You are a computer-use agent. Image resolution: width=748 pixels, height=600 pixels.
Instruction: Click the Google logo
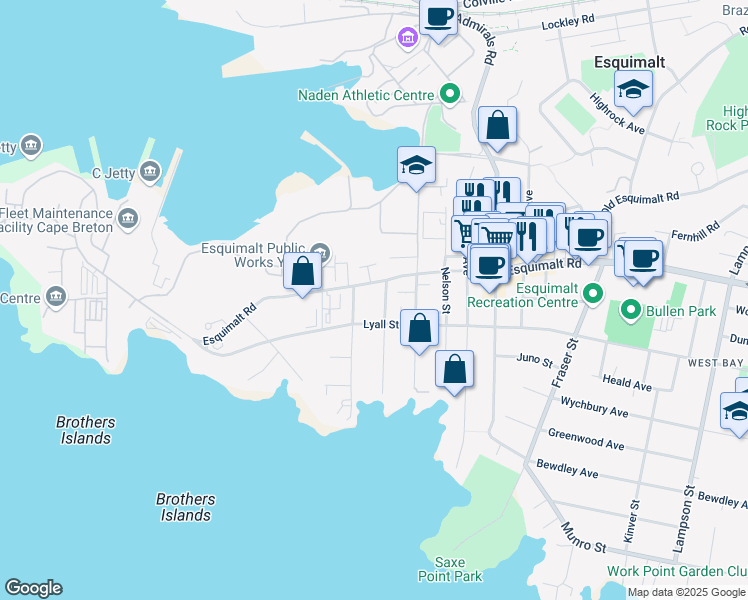[x=33, y=588]
